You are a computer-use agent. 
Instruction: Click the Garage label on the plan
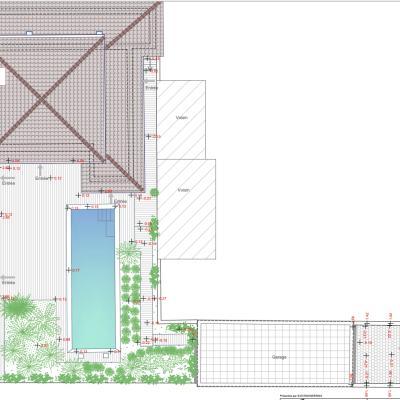click(279, 357)
